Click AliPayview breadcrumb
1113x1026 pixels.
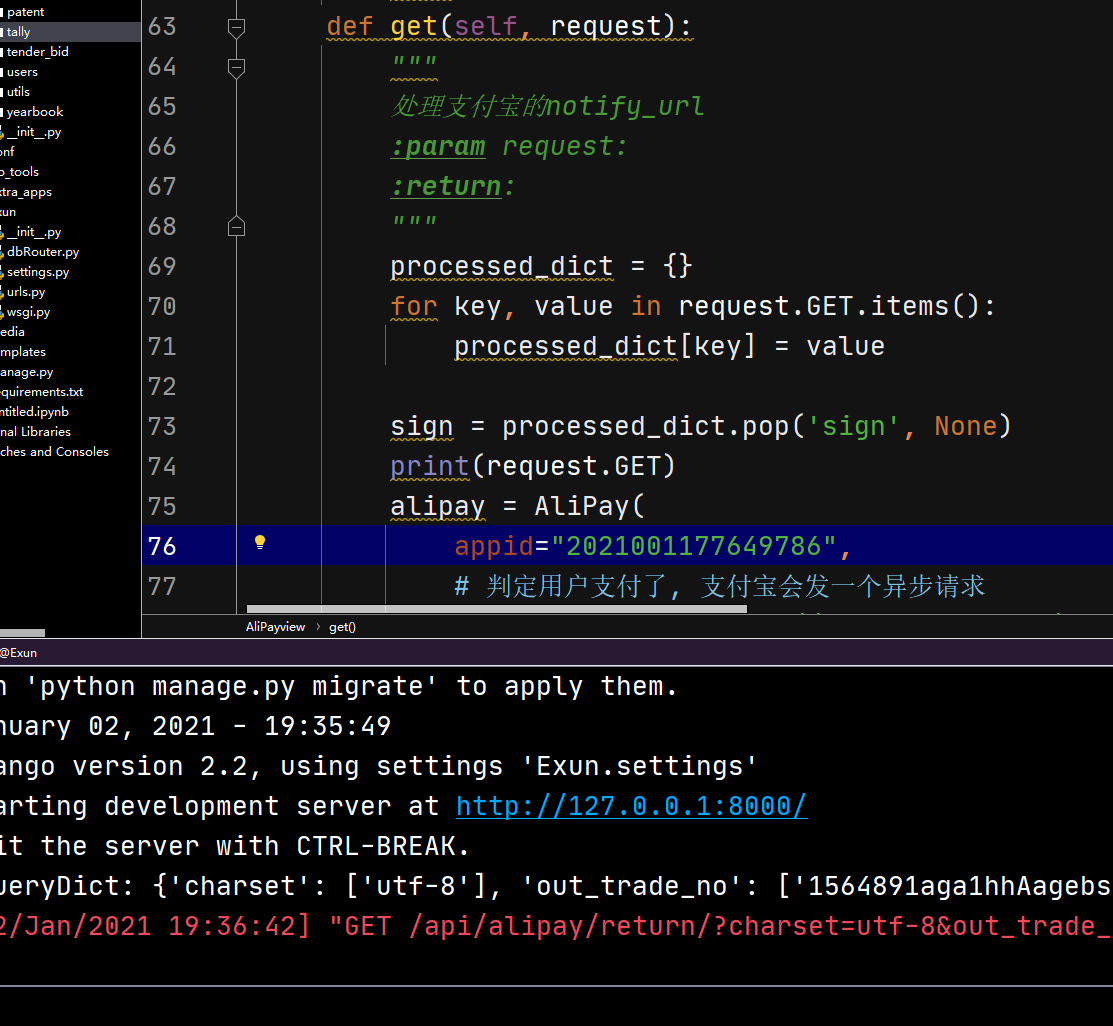coord(275,627)
